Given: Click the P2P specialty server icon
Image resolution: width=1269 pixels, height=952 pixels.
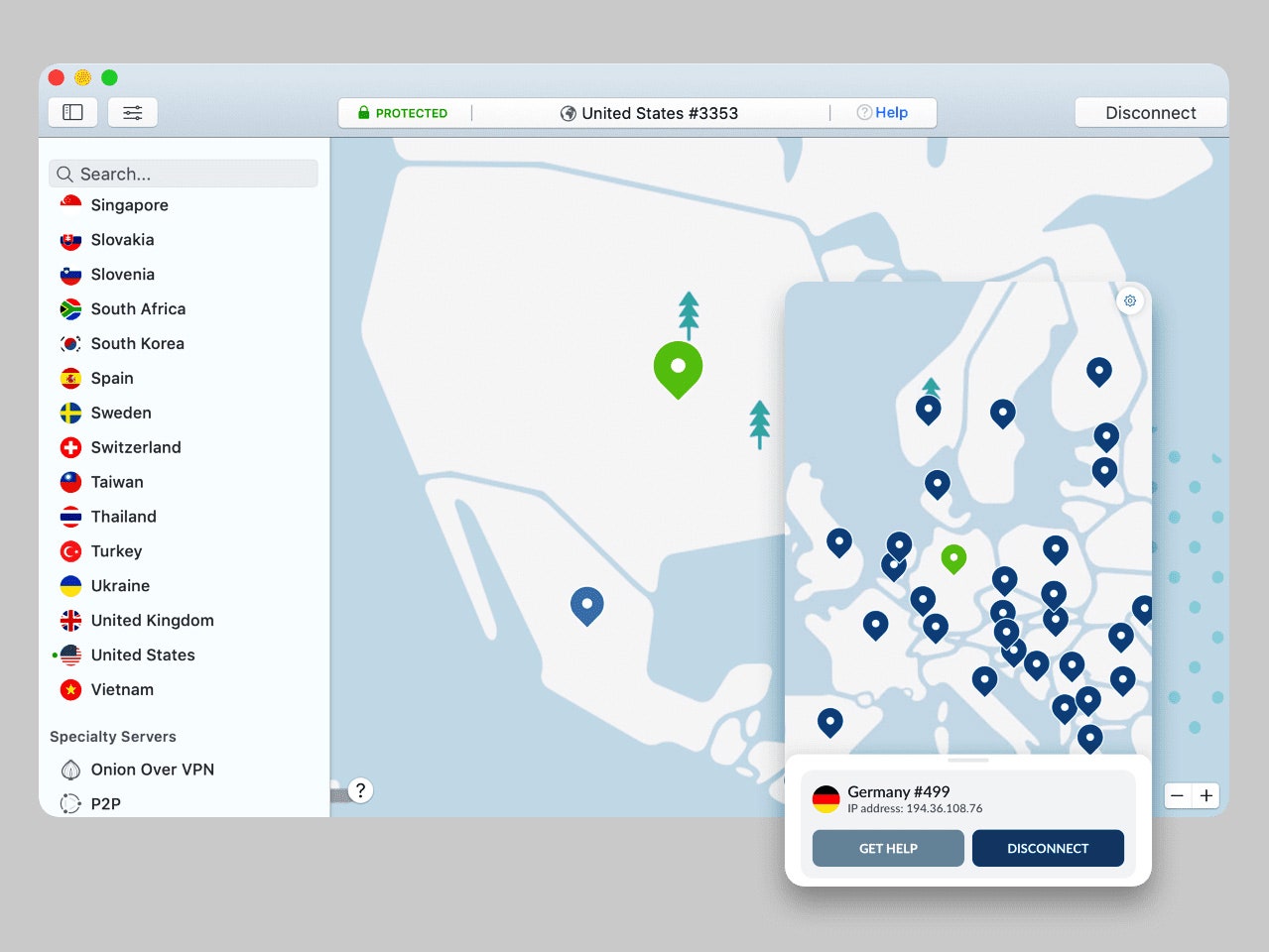Looking at the screenshot, I should pos(70,803).
